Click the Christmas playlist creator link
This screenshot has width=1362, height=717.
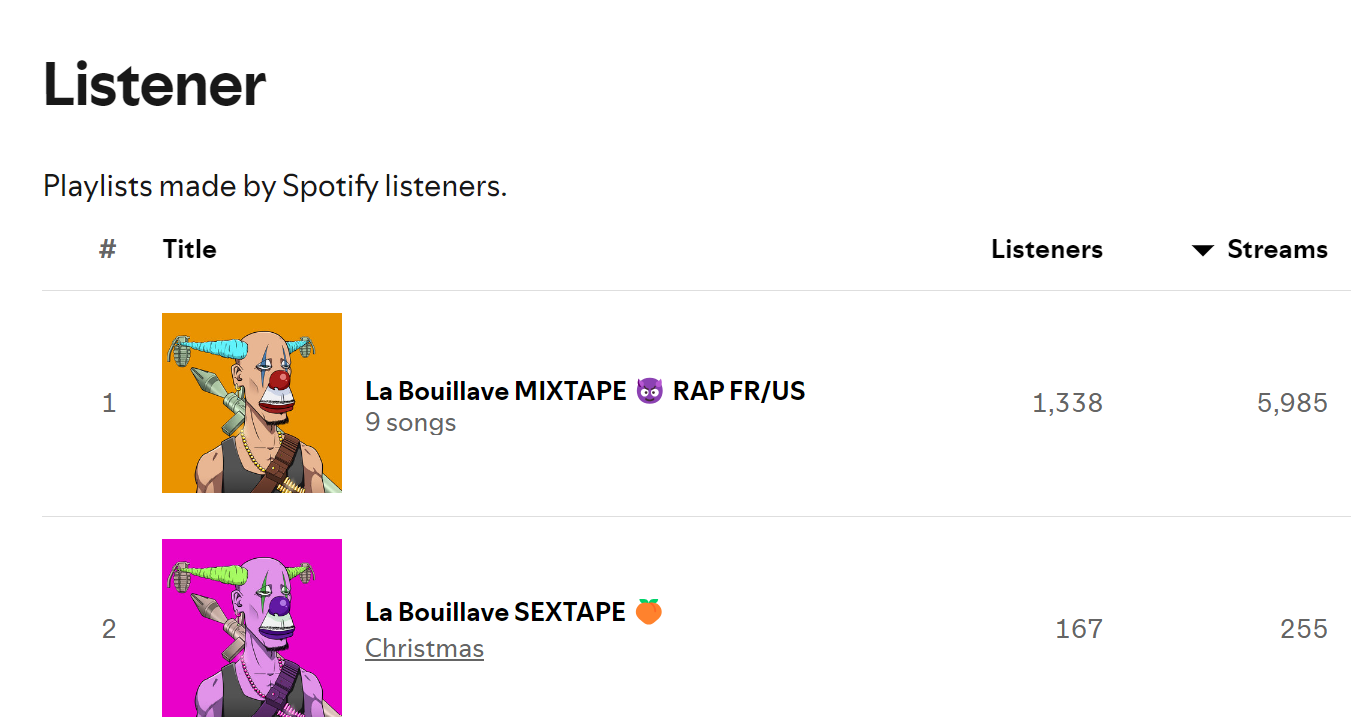424,648
